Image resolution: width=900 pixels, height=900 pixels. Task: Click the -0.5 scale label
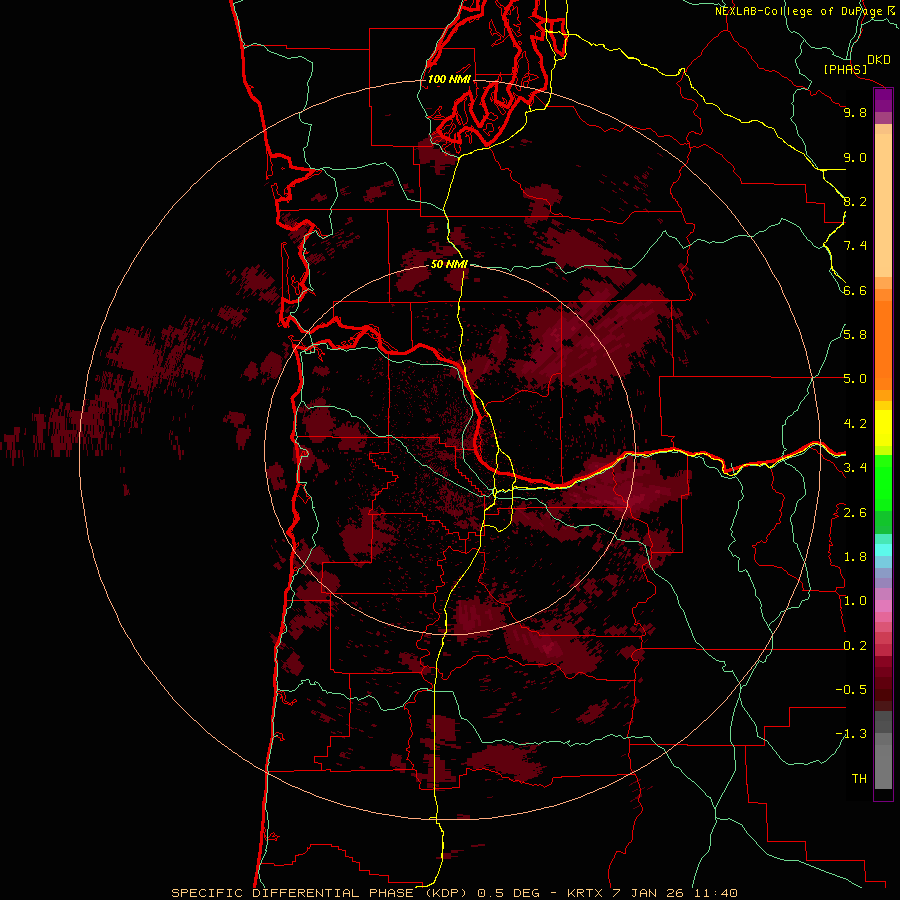coord(851,690)
